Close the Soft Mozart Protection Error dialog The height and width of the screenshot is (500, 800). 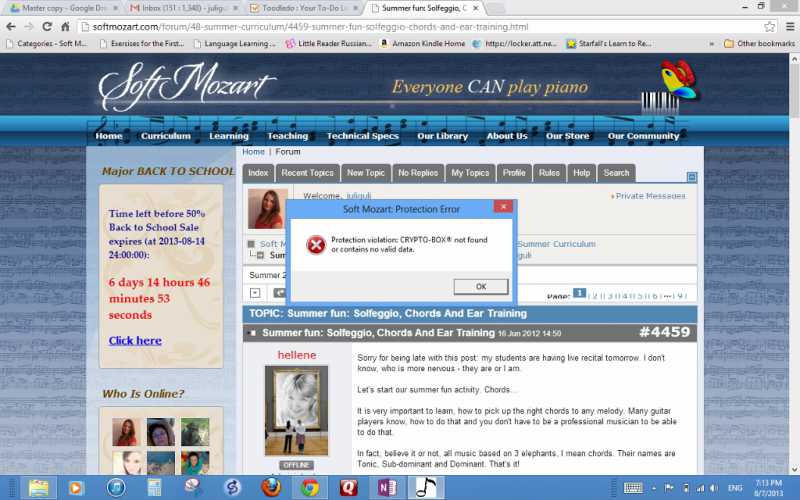tap(503, 206)
